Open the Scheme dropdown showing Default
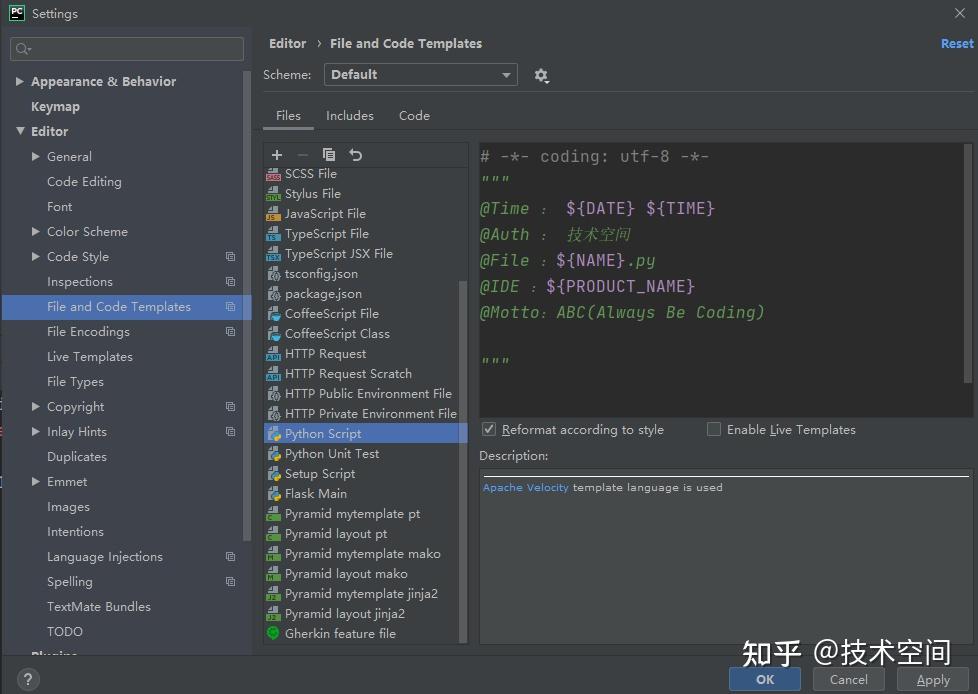Screen dimensions: 978x694 (420, 74)
